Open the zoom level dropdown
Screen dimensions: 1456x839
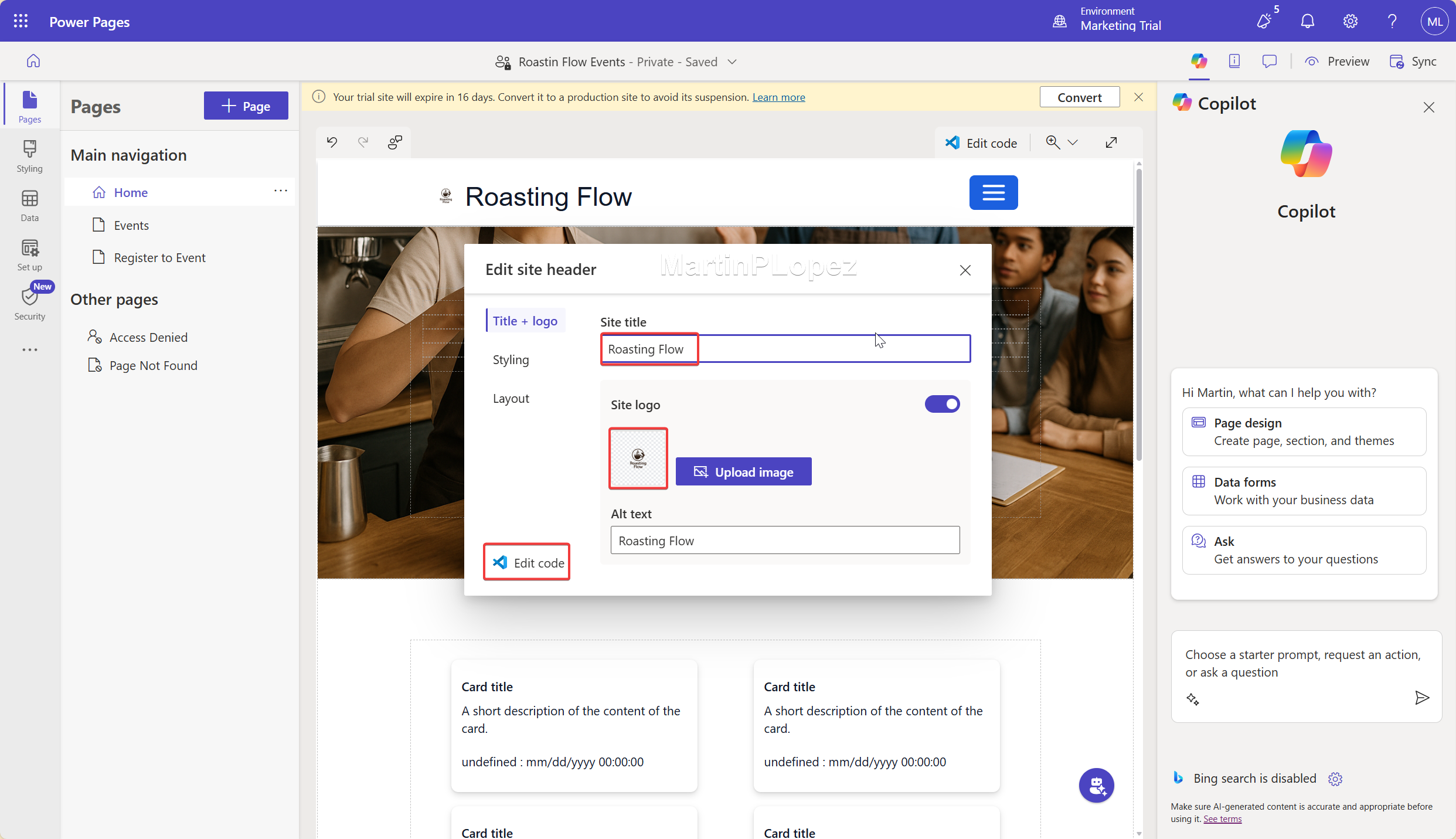[x=1073, y=142]
